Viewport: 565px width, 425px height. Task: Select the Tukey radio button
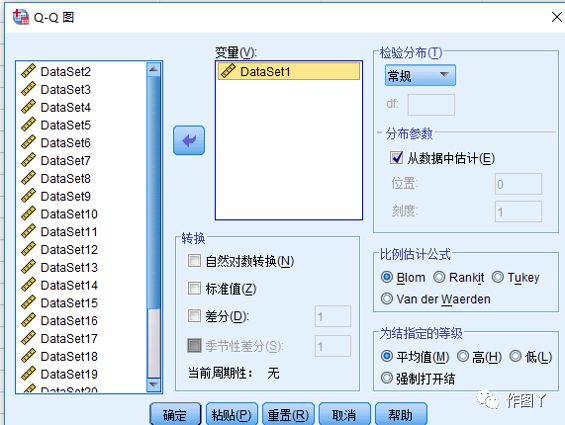498,277
